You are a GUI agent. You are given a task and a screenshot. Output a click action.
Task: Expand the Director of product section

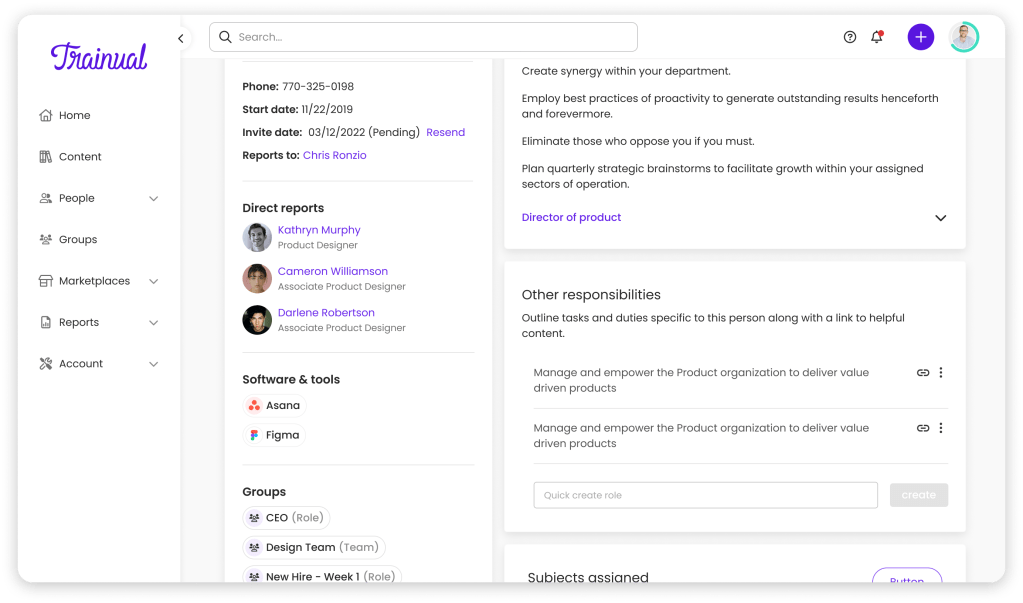(x=940, y=218)
